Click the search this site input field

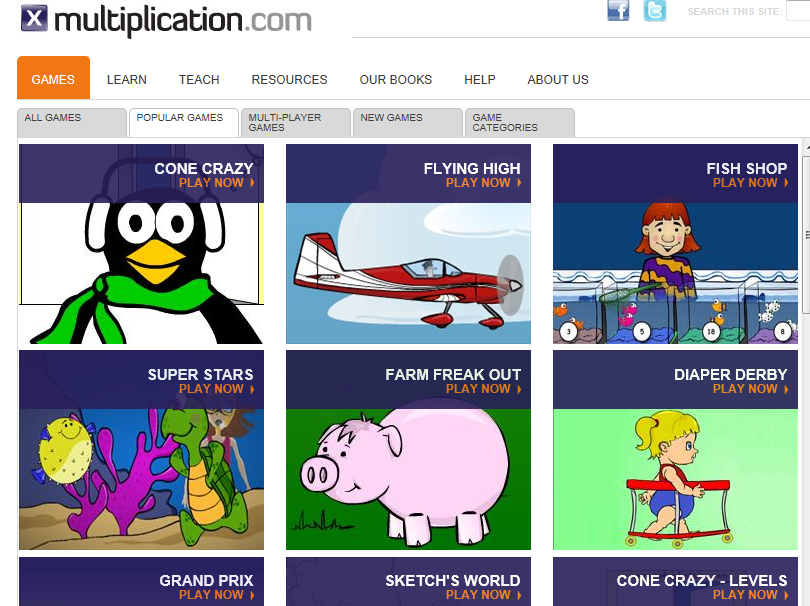pyautogui.click(x=798, y=10)
